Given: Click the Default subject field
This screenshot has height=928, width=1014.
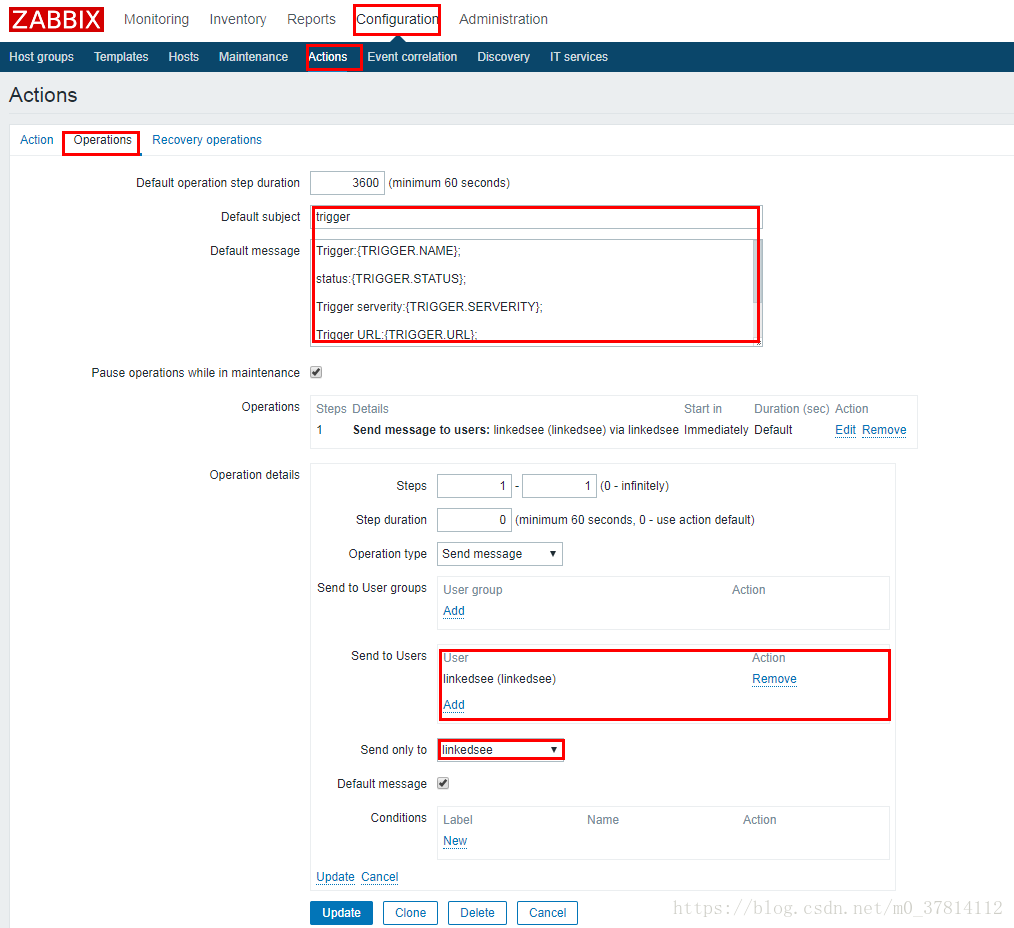Looking at the screenshot, I should pyautogui.click(x=536, y=217).
